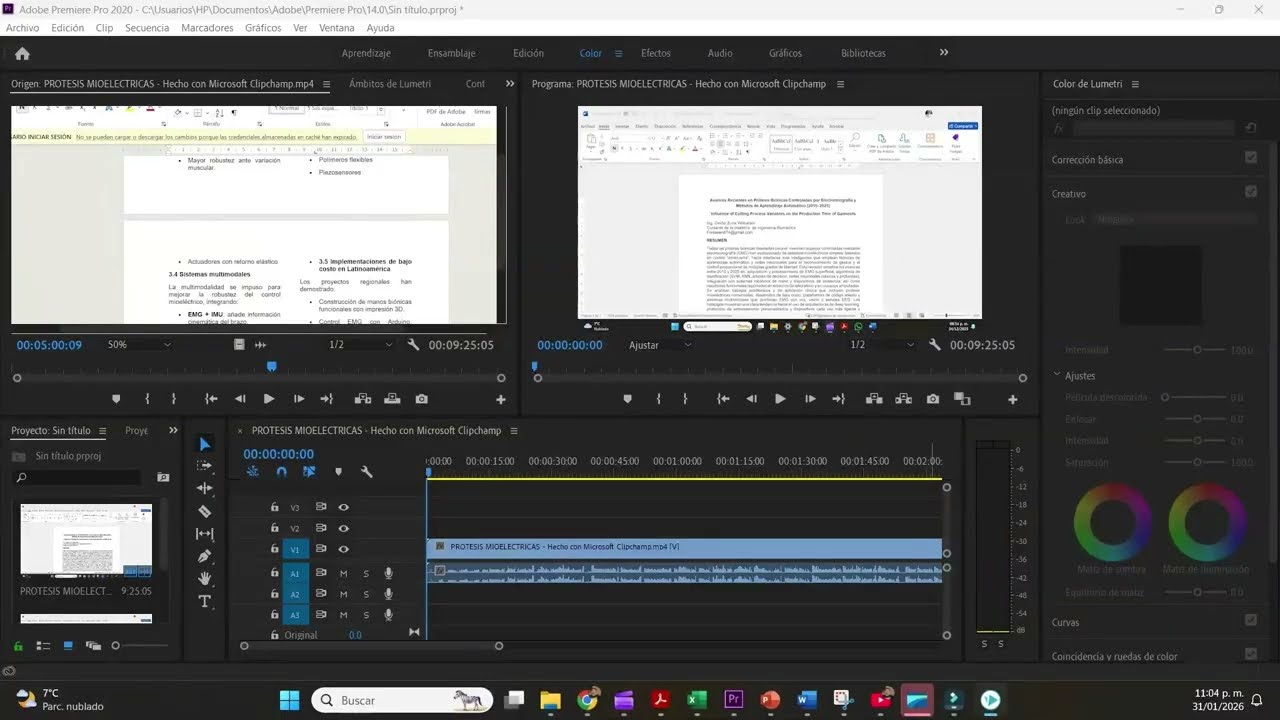Switch project panel to freeform view
This screenshot has width=1280, height=720.
92,646
